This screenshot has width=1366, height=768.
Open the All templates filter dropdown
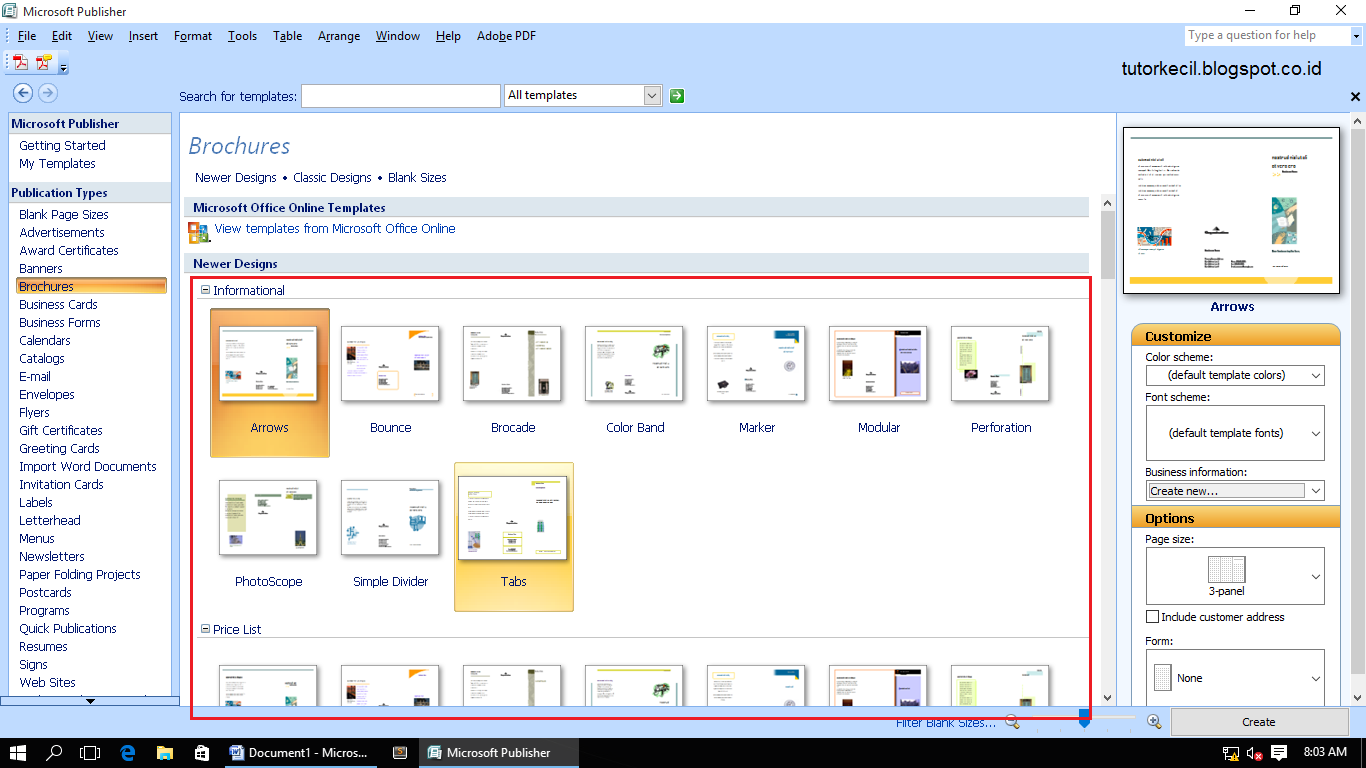point(651,95)
